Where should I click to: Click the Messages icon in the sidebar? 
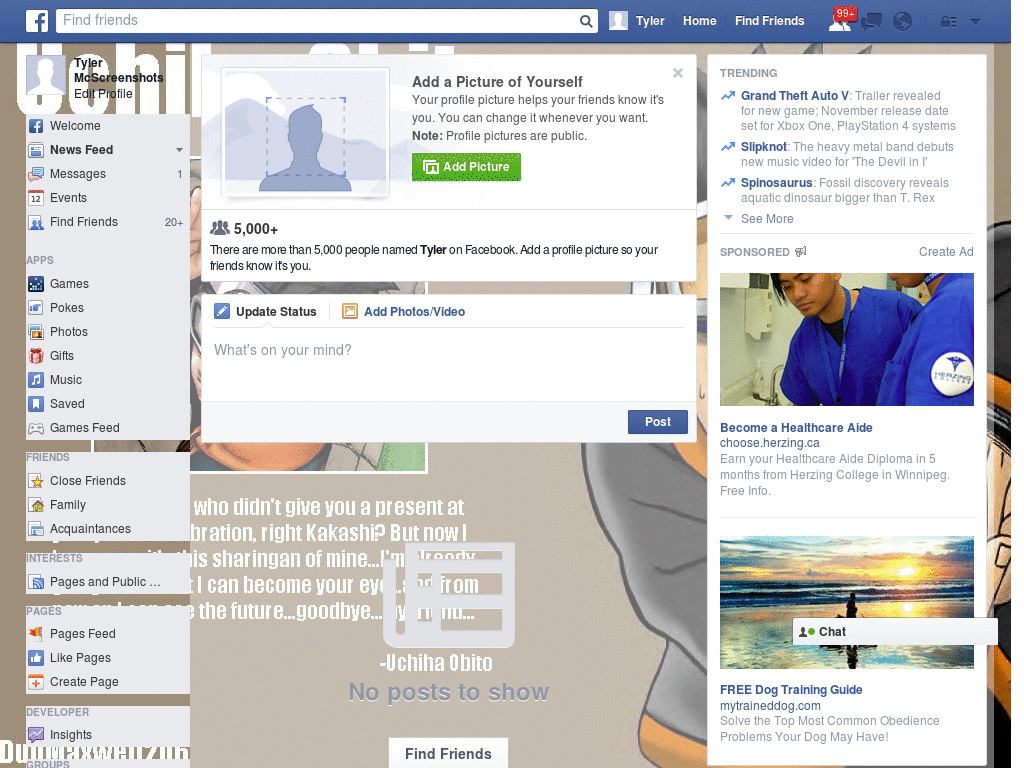click(36, 174)
